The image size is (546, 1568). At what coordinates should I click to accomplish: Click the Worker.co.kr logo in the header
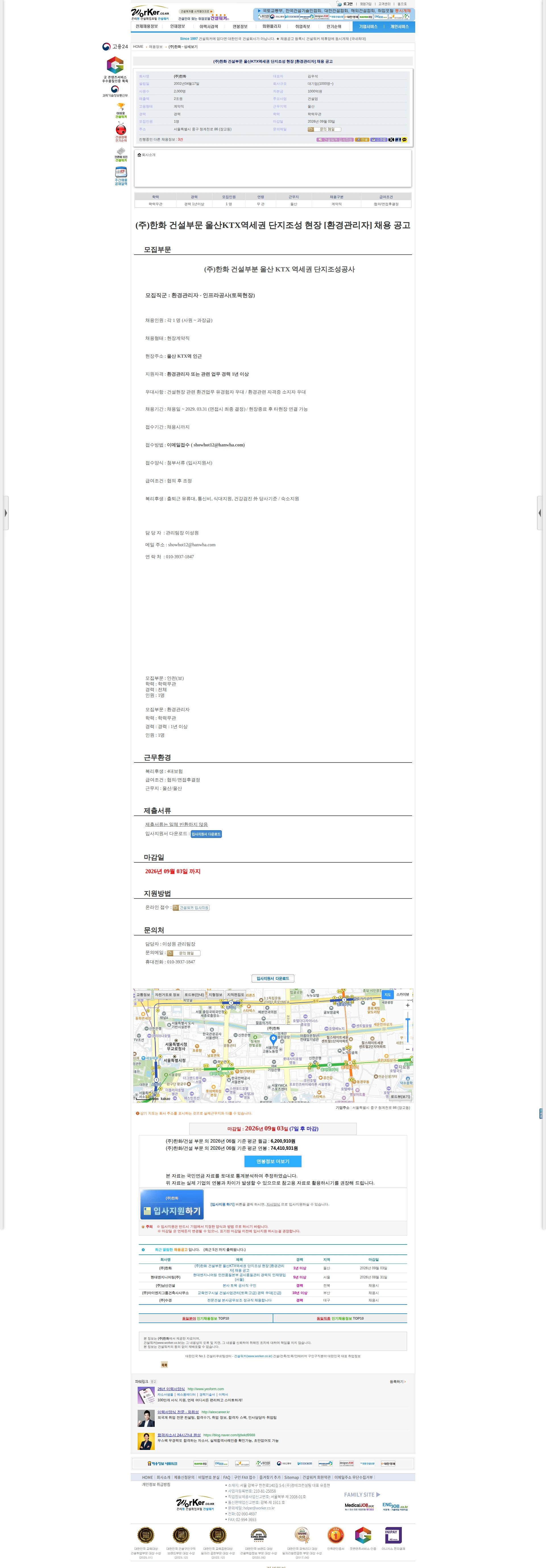tap(150, 13)
